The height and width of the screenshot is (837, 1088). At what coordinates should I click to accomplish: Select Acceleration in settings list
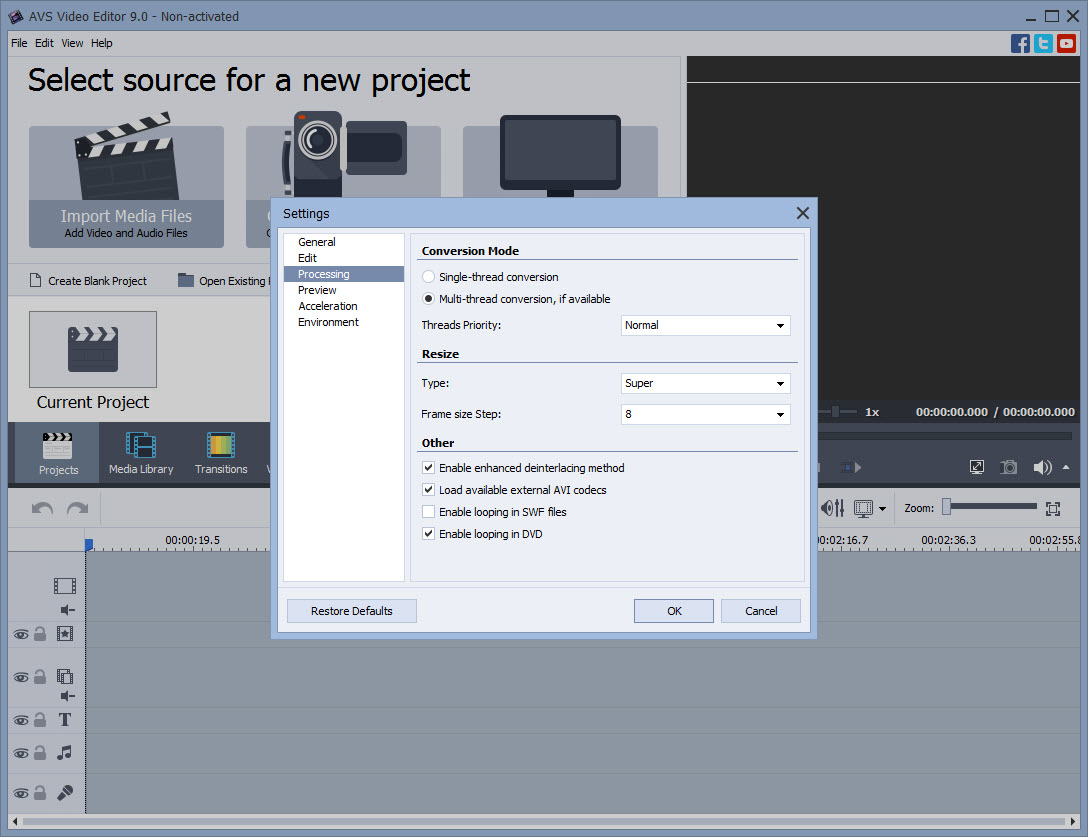(x=327, y=306)
